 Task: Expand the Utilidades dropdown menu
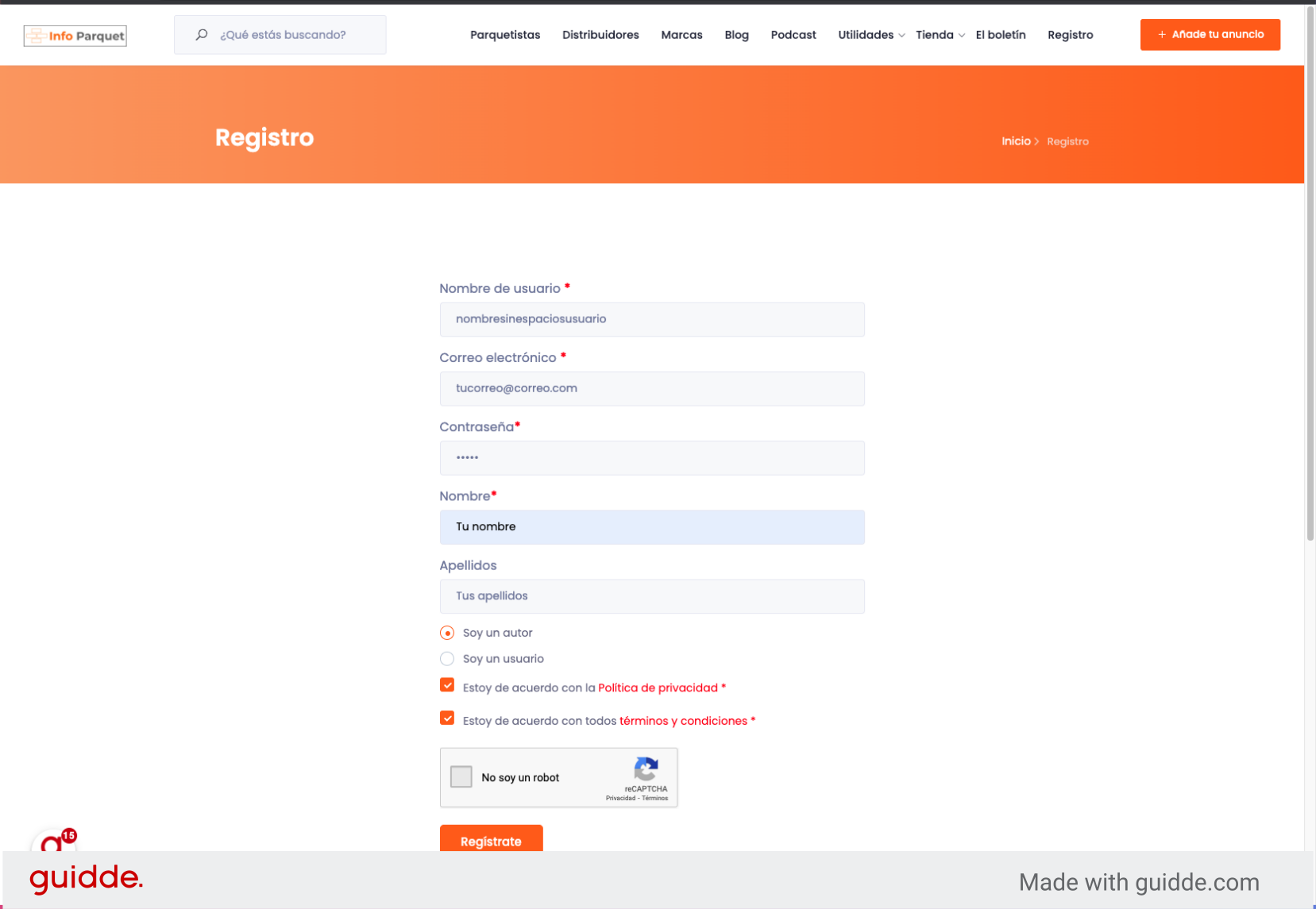(x=871, y=35)
